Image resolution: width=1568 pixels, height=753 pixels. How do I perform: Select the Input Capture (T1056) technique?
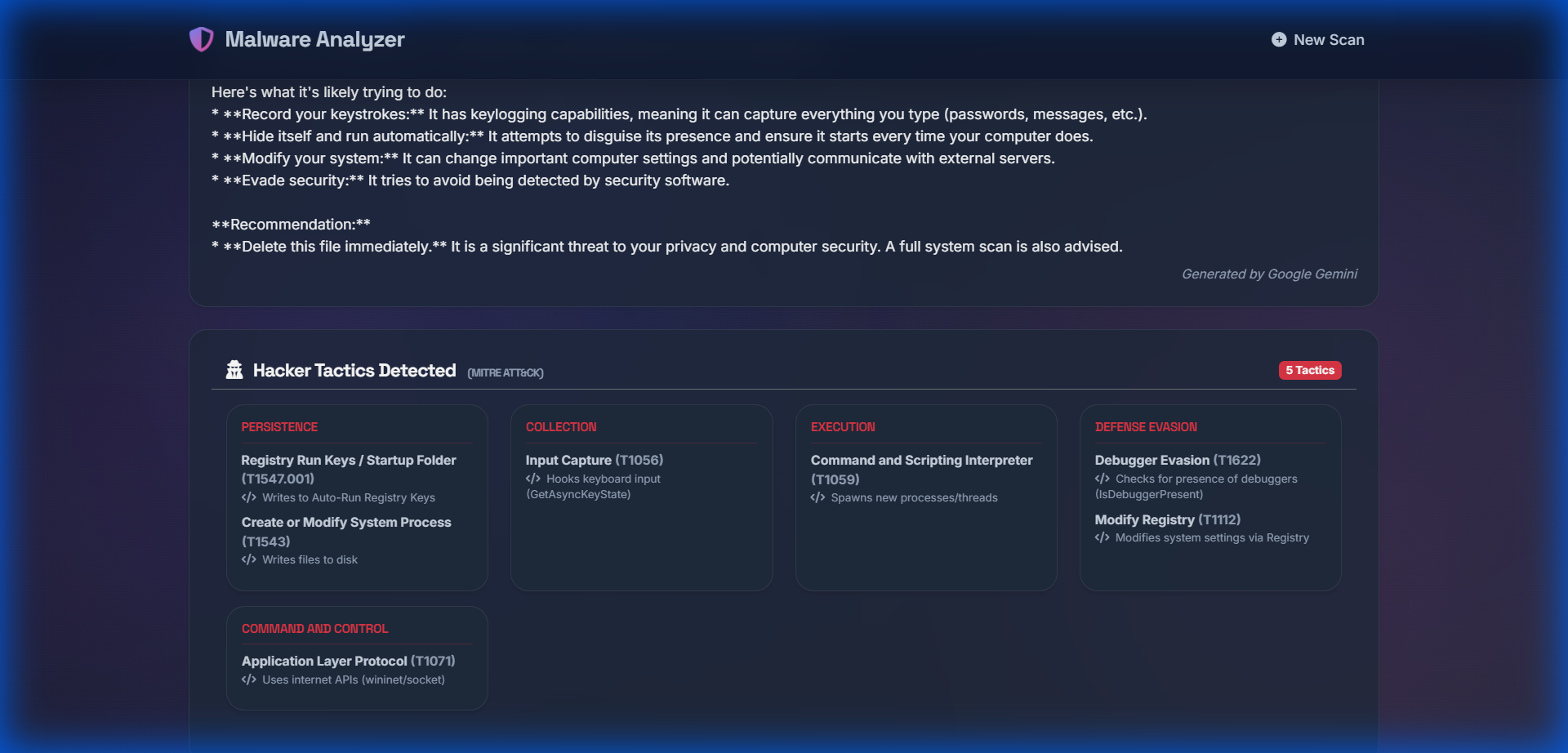[594, 460]
